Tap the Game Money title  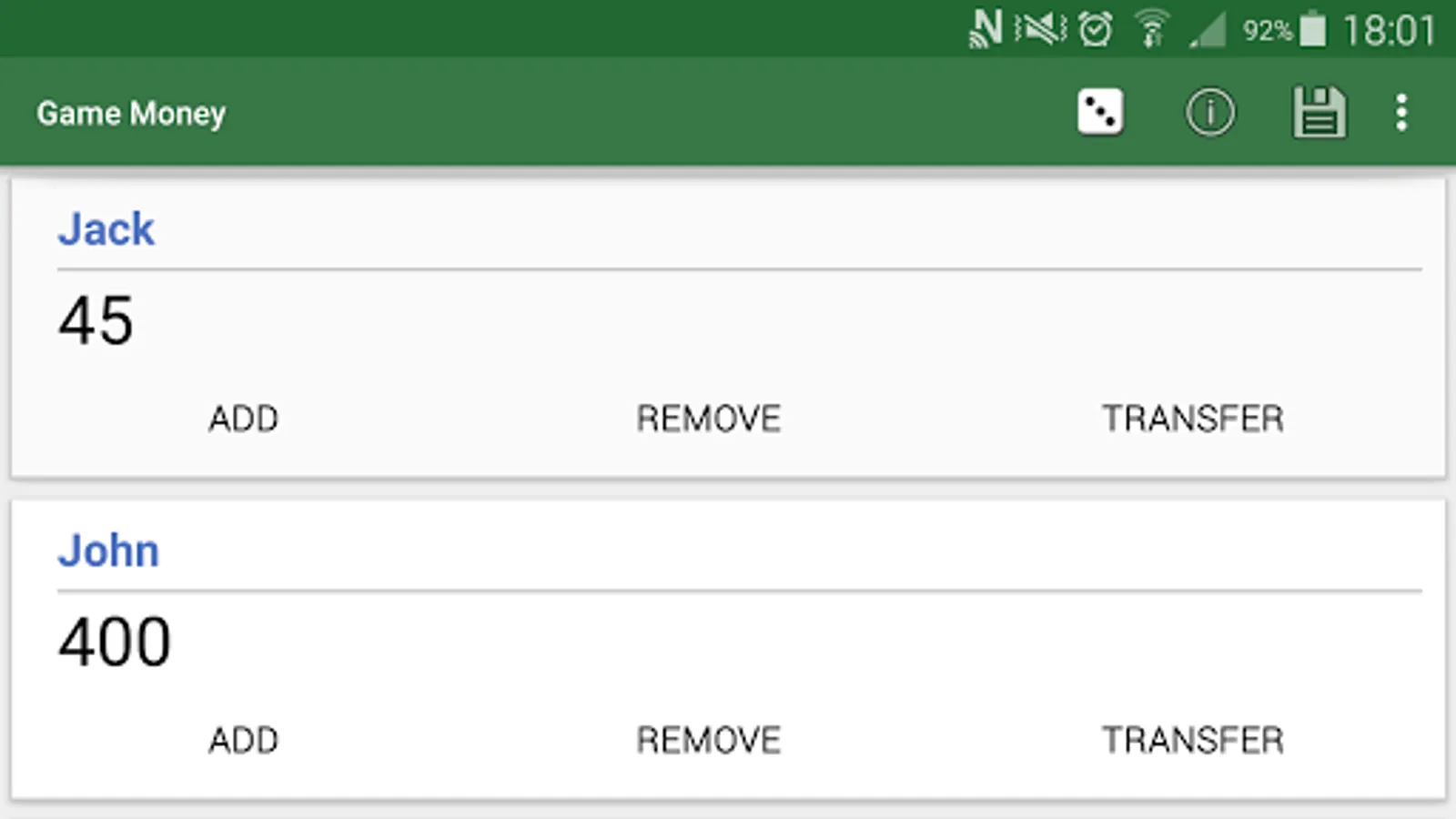[131, 113]
